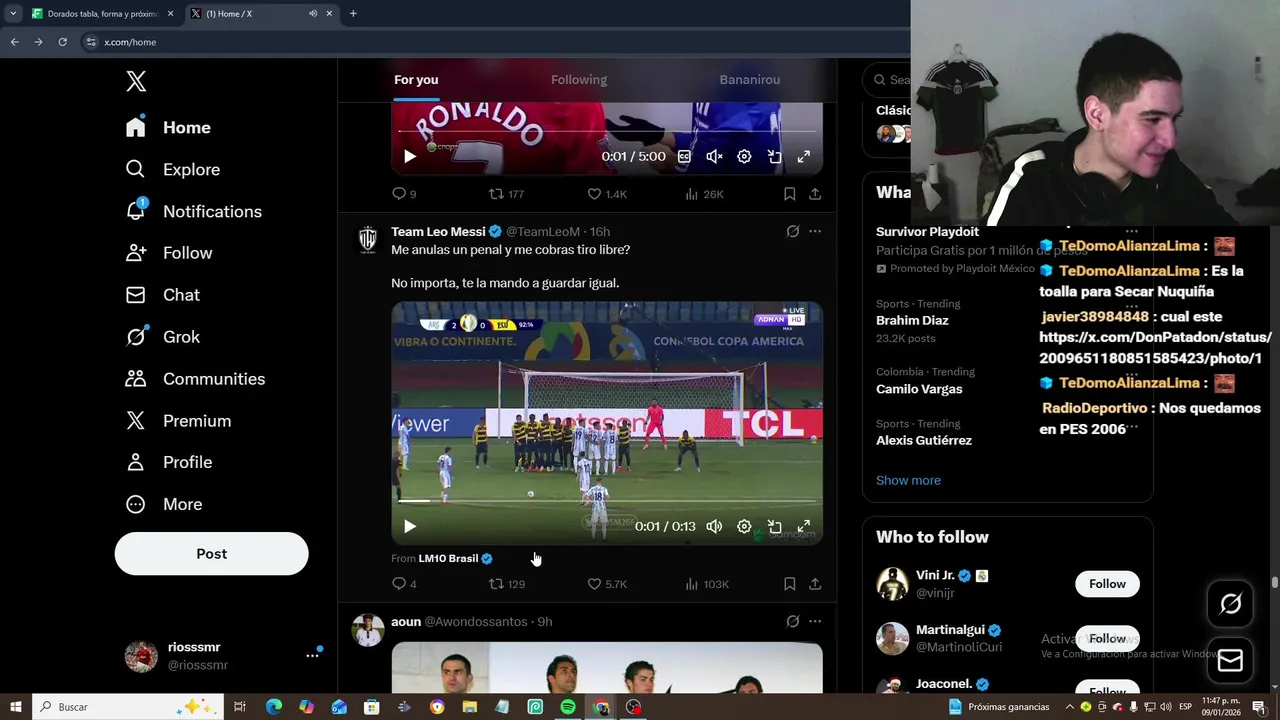Open the floating Grok button

pos(1230,604)
